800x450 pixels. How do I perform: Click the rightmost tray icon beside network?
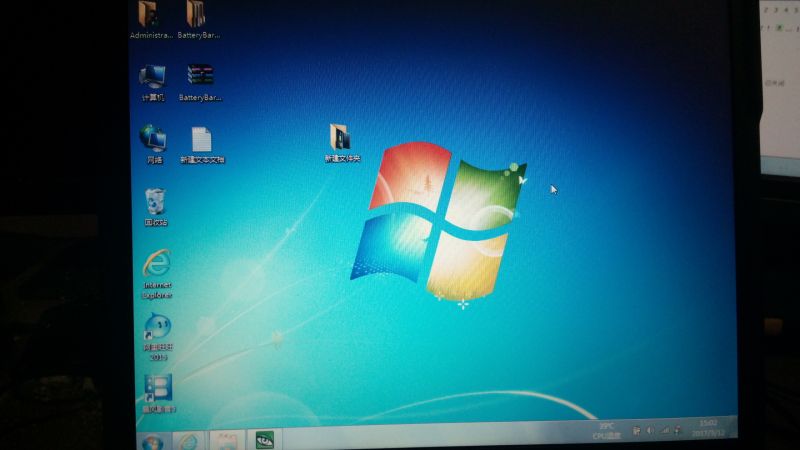[x=678, y=431]
